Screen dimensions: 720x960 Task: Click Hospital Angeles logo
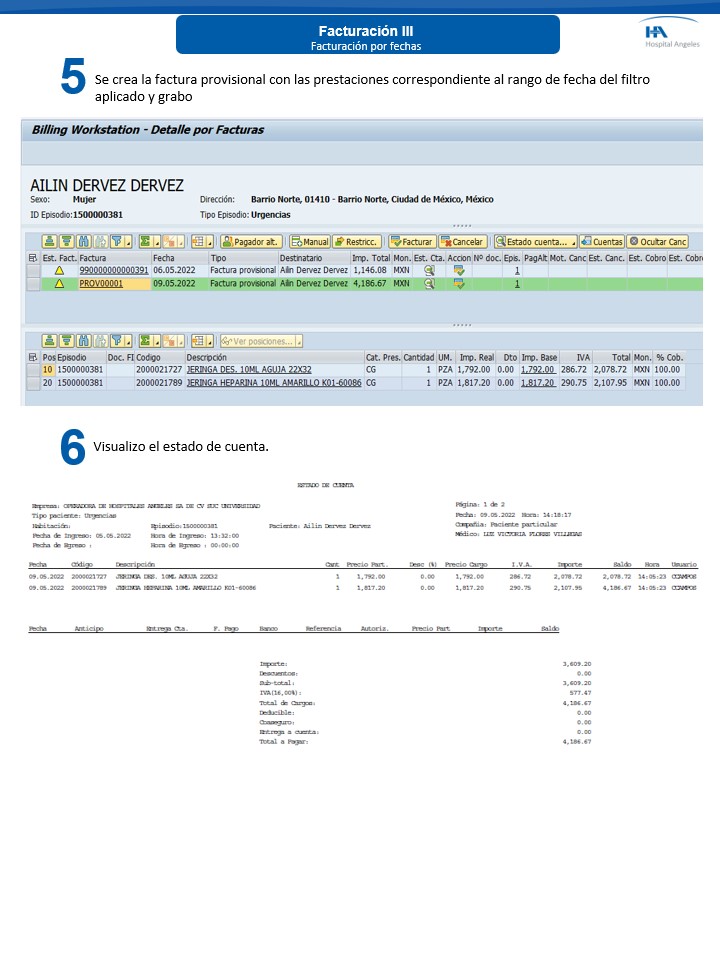(x=672, y=38)
